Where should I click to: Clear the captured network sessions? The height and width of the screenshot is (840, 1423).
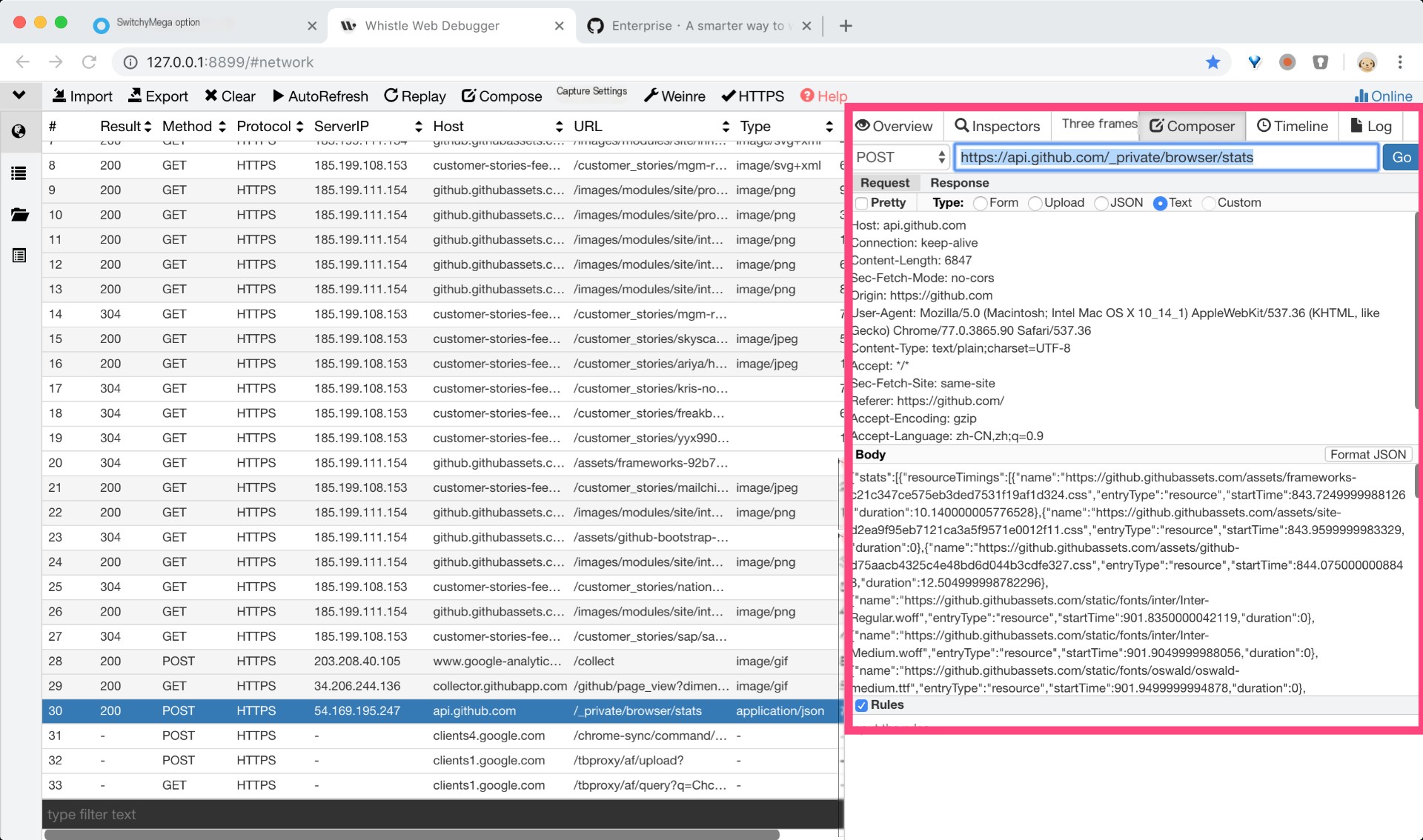(230, 96)
